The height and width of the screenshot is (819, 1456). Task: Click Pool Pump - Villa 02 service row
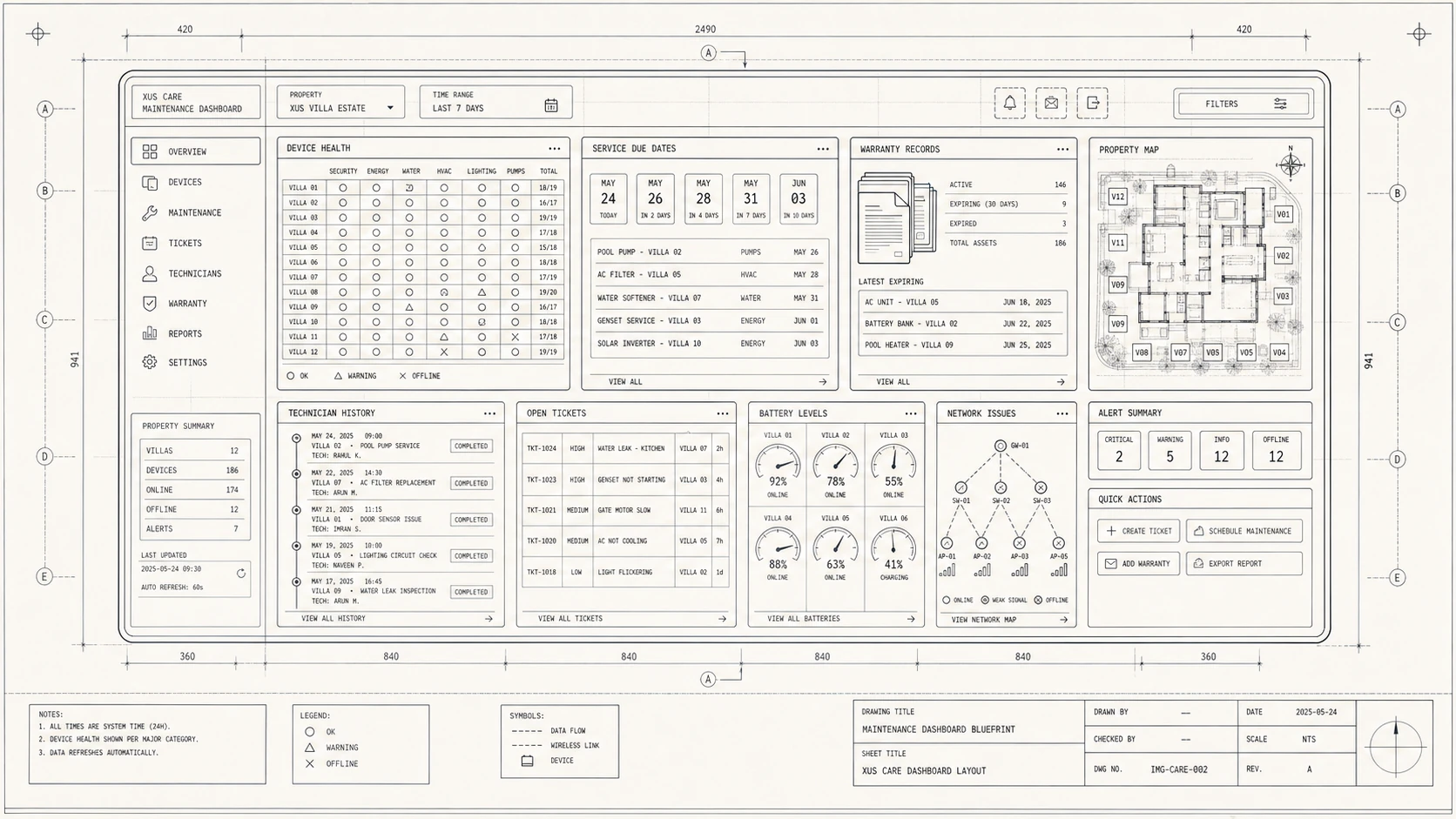click(709, 252)
